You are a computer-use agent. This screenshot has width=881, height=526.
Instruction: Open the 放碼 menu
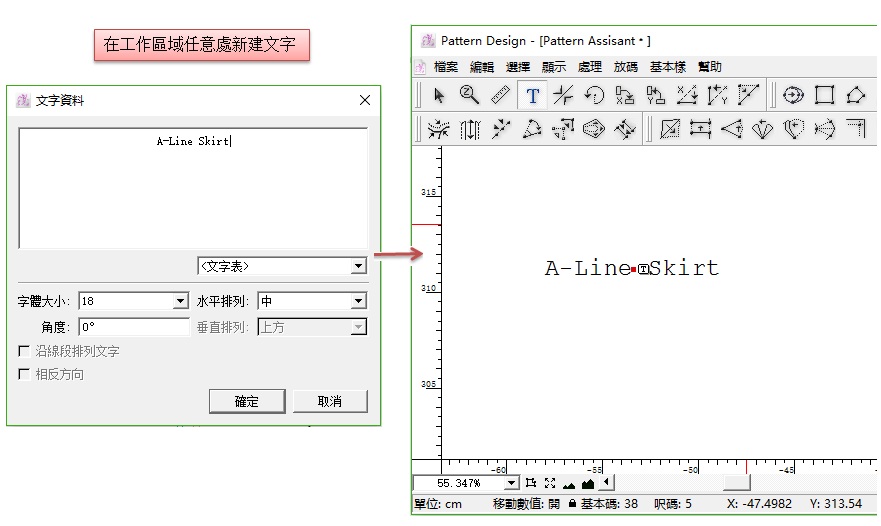pos(625,67)
